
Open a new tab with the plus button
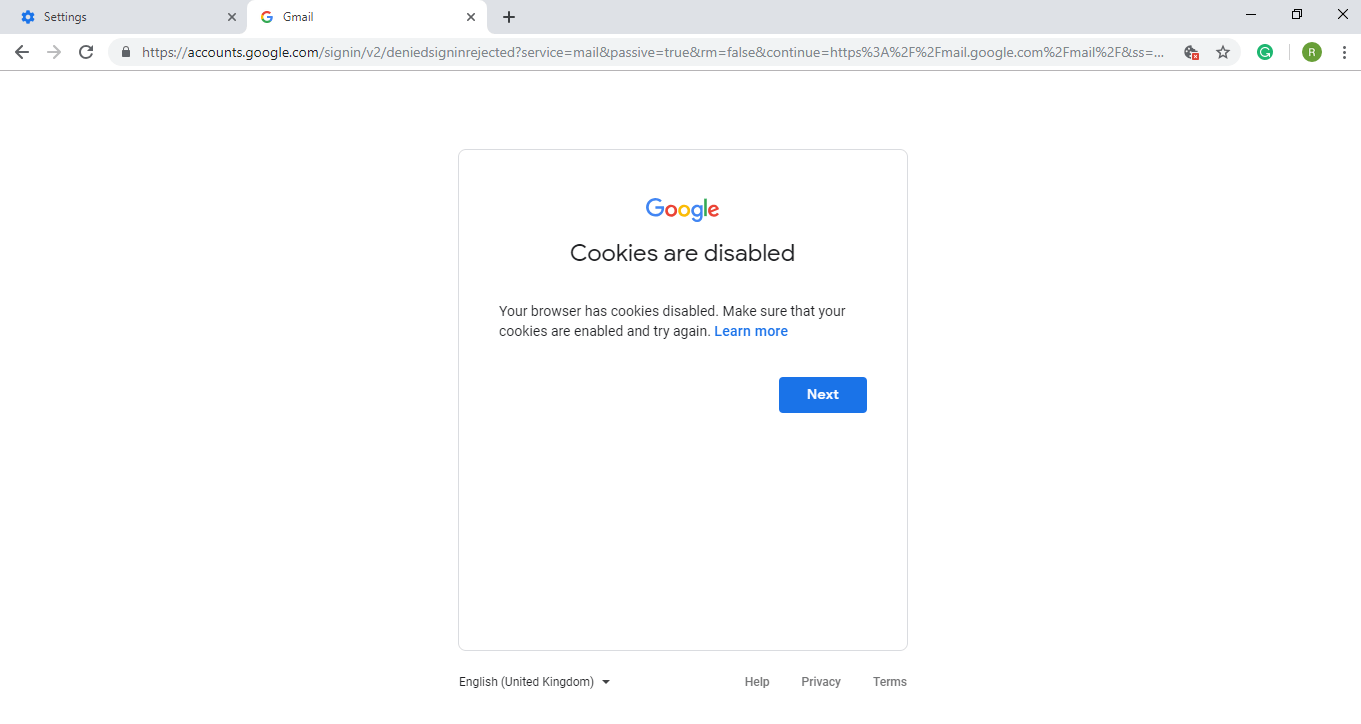pos(509,17)
